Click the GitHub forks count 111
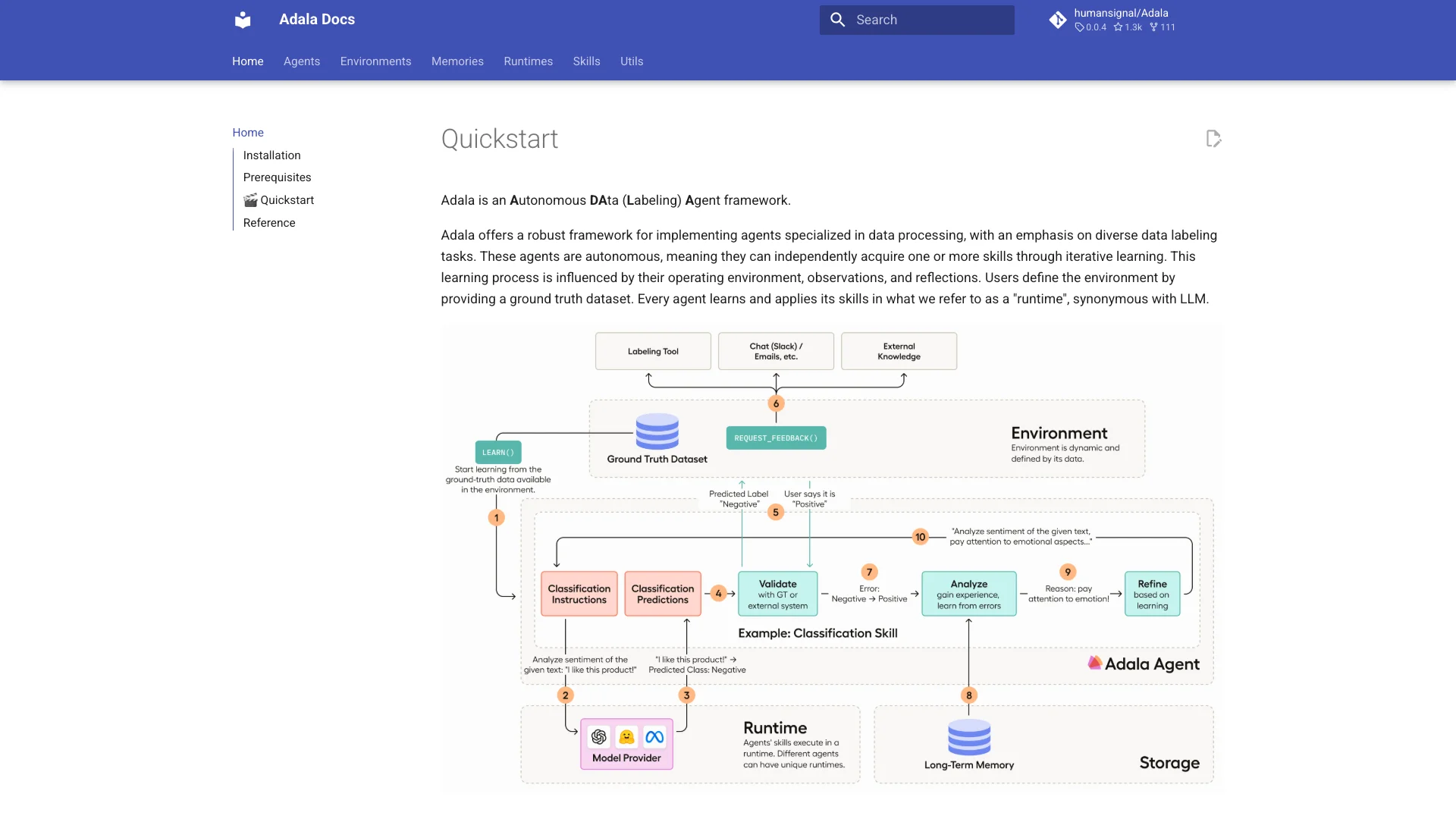Image resolution: width=1456 pixels, height=819 pixels. (1163, 27)
